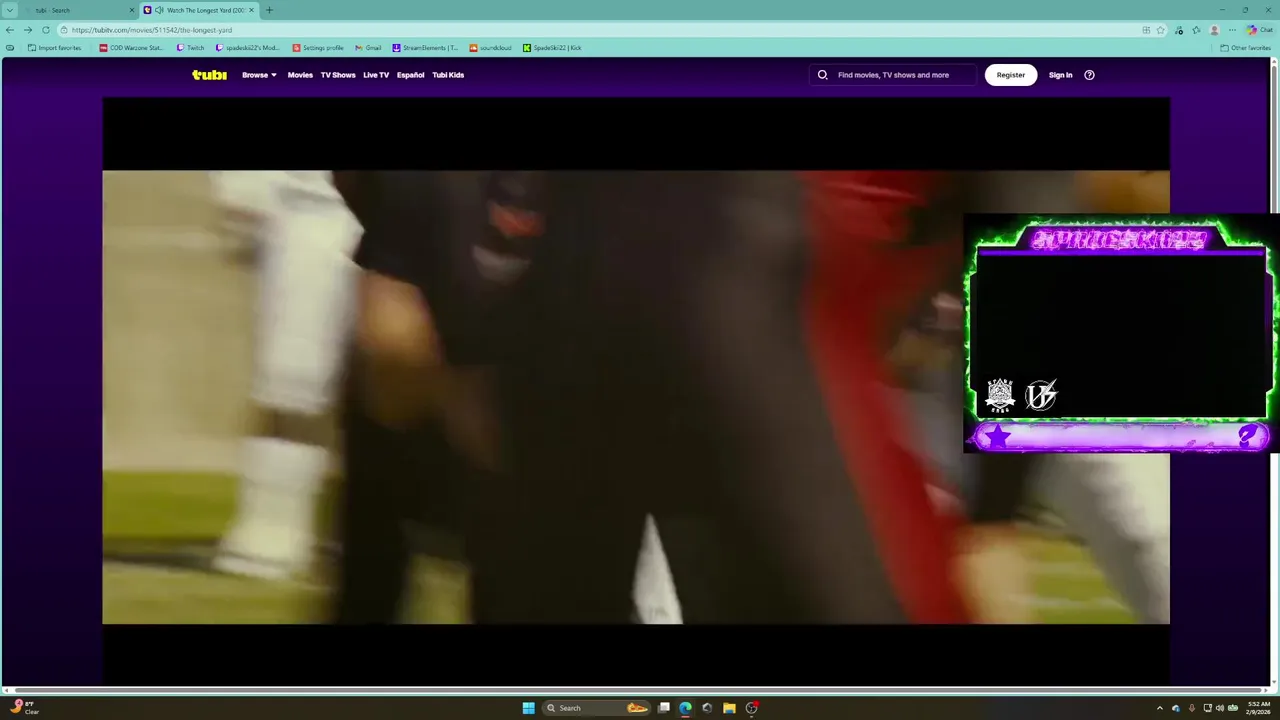The image size is (1280, 720).
Task: Open the soundcloud bookmark
Action: pos(490,48)
